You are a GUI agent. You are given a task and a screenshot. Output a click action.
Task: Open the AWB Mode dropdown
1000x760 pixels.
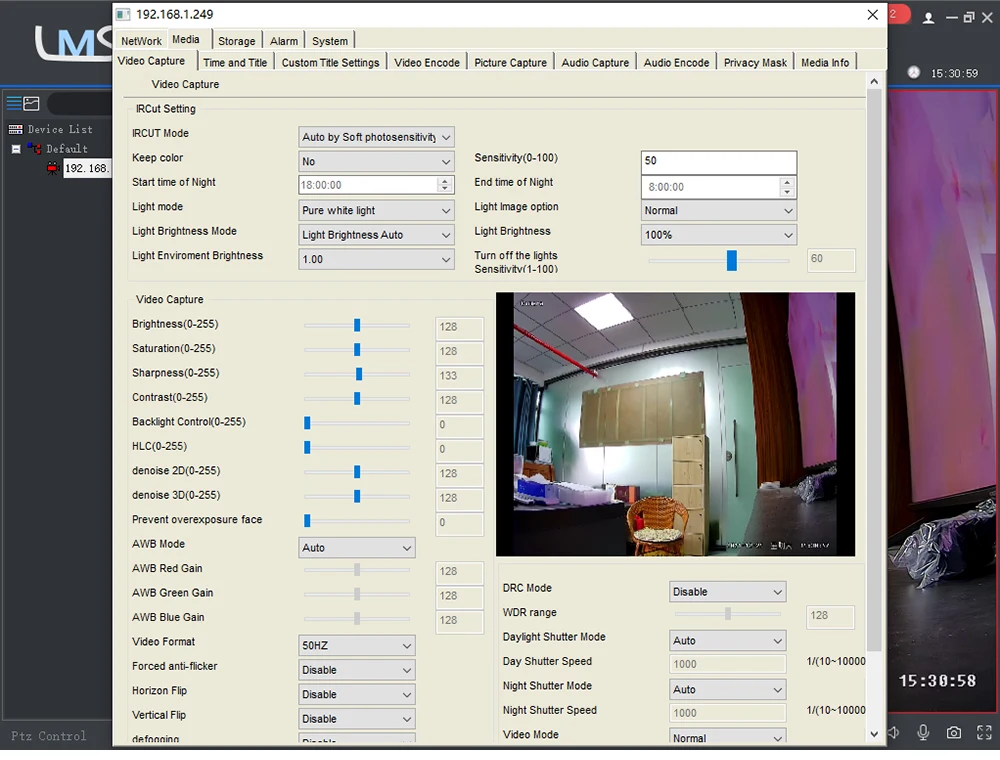357,548
